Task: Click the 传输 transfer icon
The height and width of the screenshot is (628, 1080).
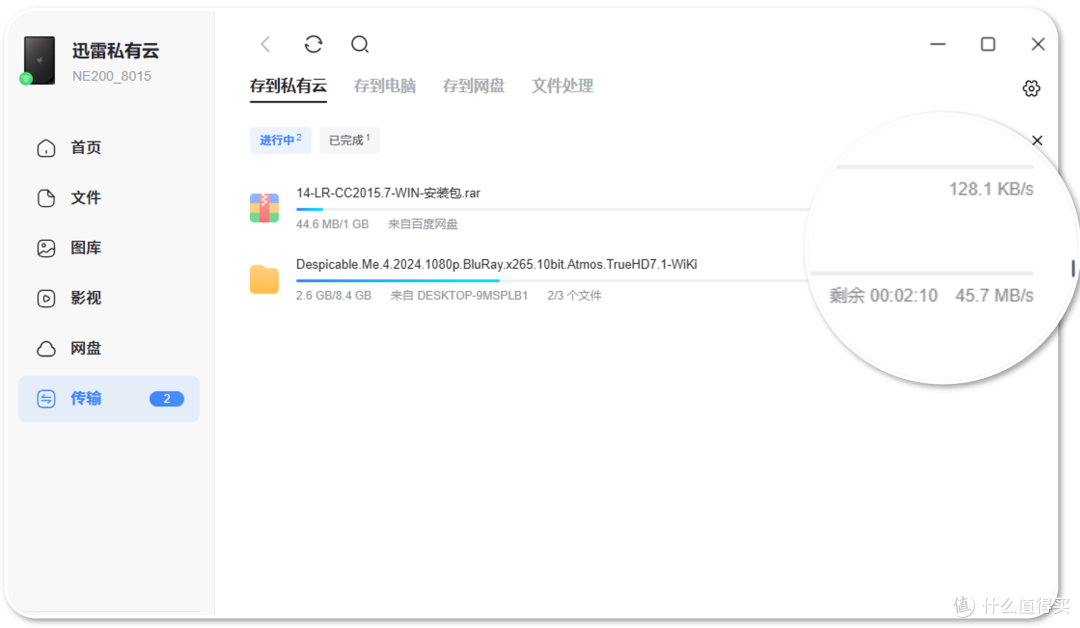Action: [46, 399]
